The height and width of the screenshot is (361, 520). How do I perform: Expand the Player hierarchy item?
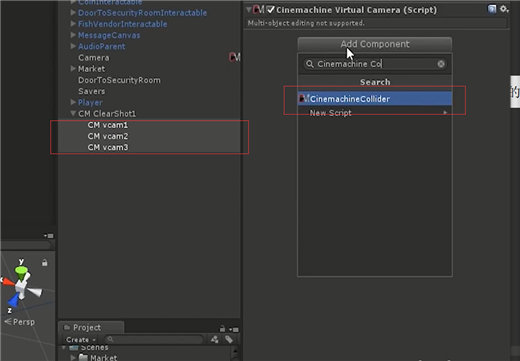pos(73,102)
